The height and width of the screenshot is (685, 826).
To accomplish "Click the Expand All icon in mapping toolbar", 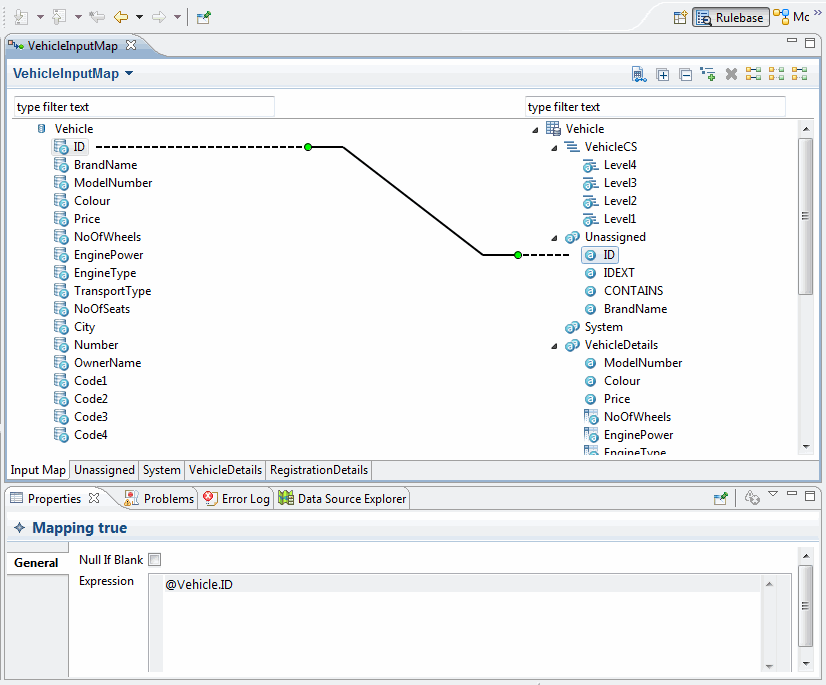I will pyautogui.click(x=662, y=74).
